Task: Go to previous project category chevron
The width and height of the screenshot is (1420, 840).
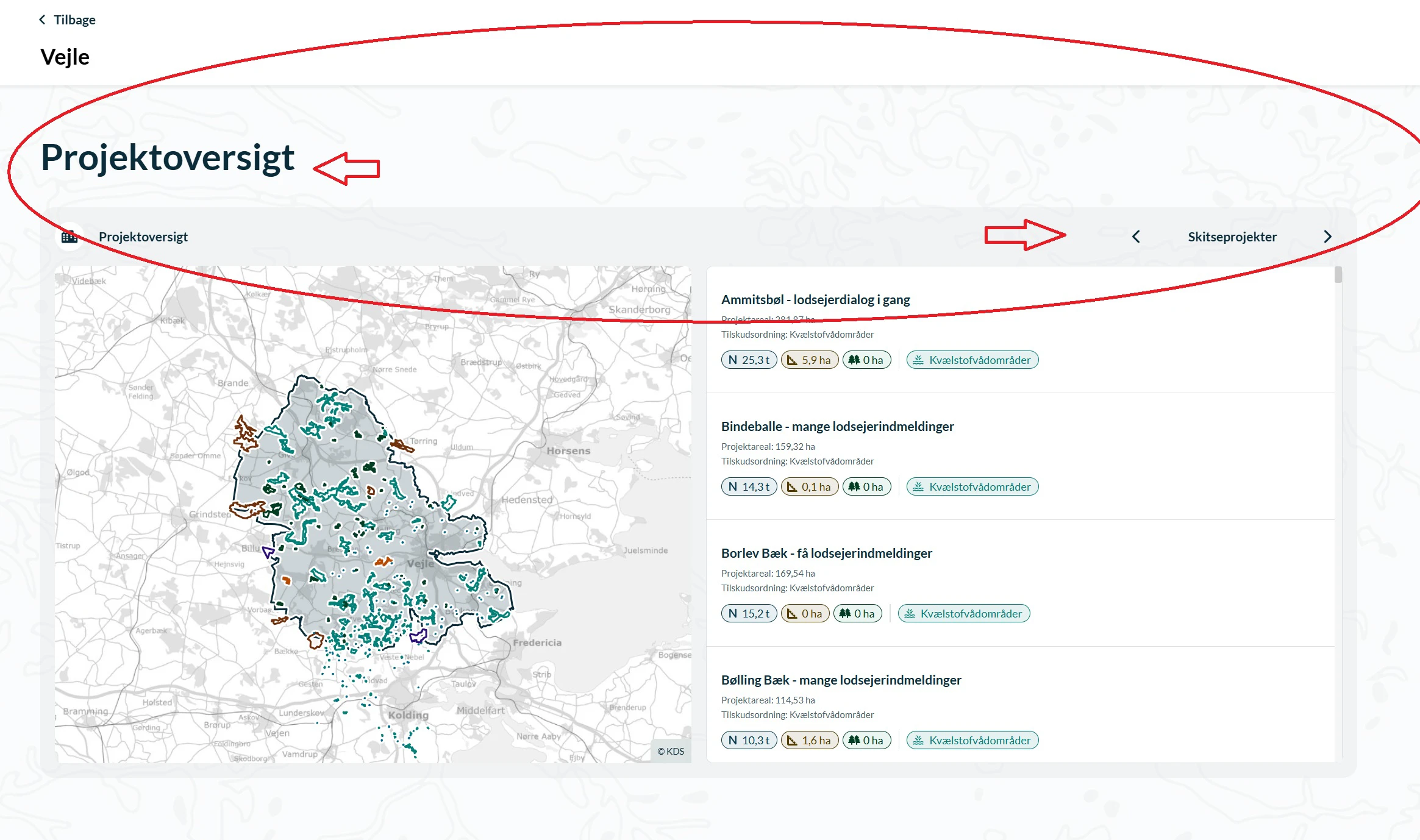Action: pos(1135,237)
